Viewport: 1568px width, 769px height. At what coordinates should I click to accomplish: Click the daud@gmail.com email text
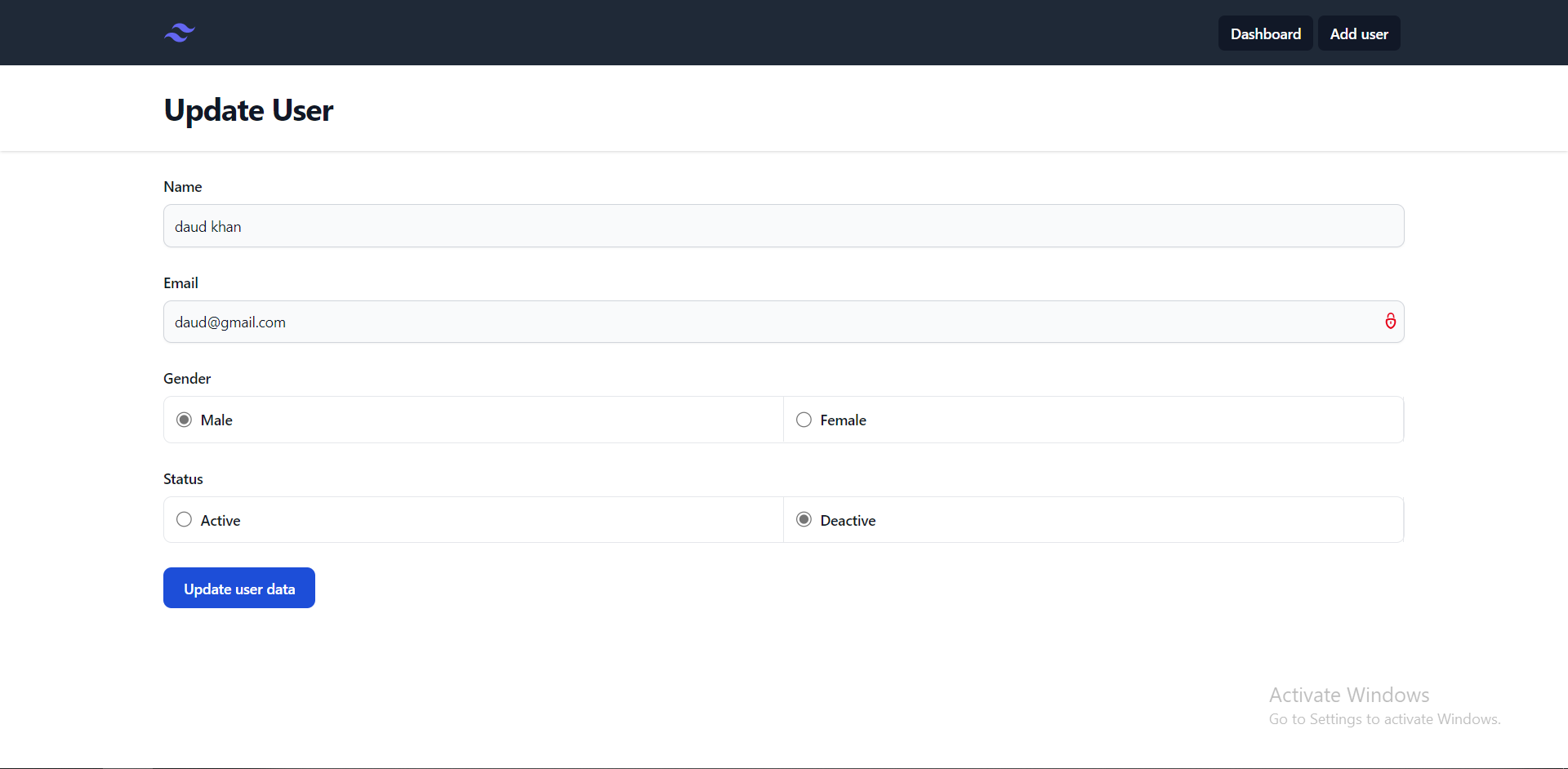[x=229, y=322]
